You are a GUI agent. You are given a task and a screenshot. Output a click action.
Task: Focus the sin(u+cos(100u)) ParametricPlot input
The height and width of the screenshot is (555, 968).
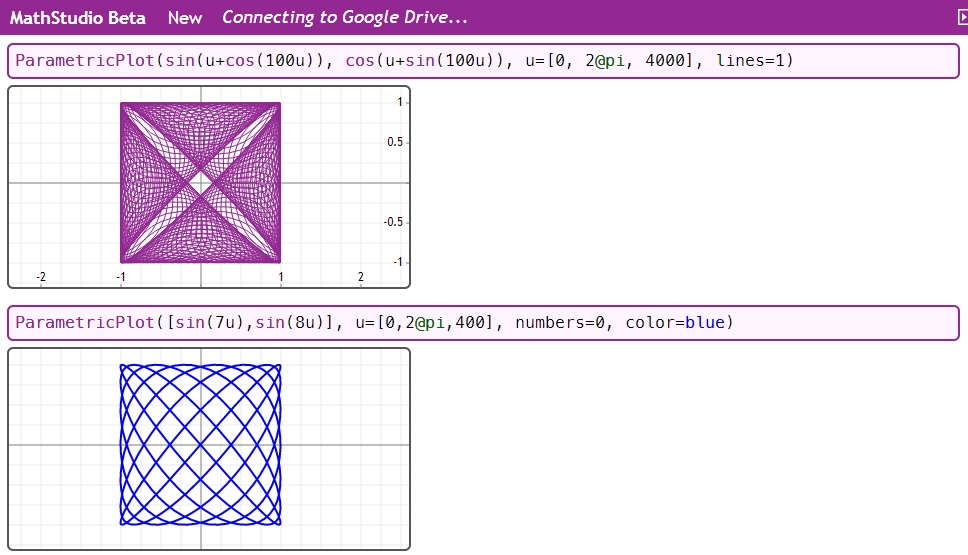(x=483, y=61)
